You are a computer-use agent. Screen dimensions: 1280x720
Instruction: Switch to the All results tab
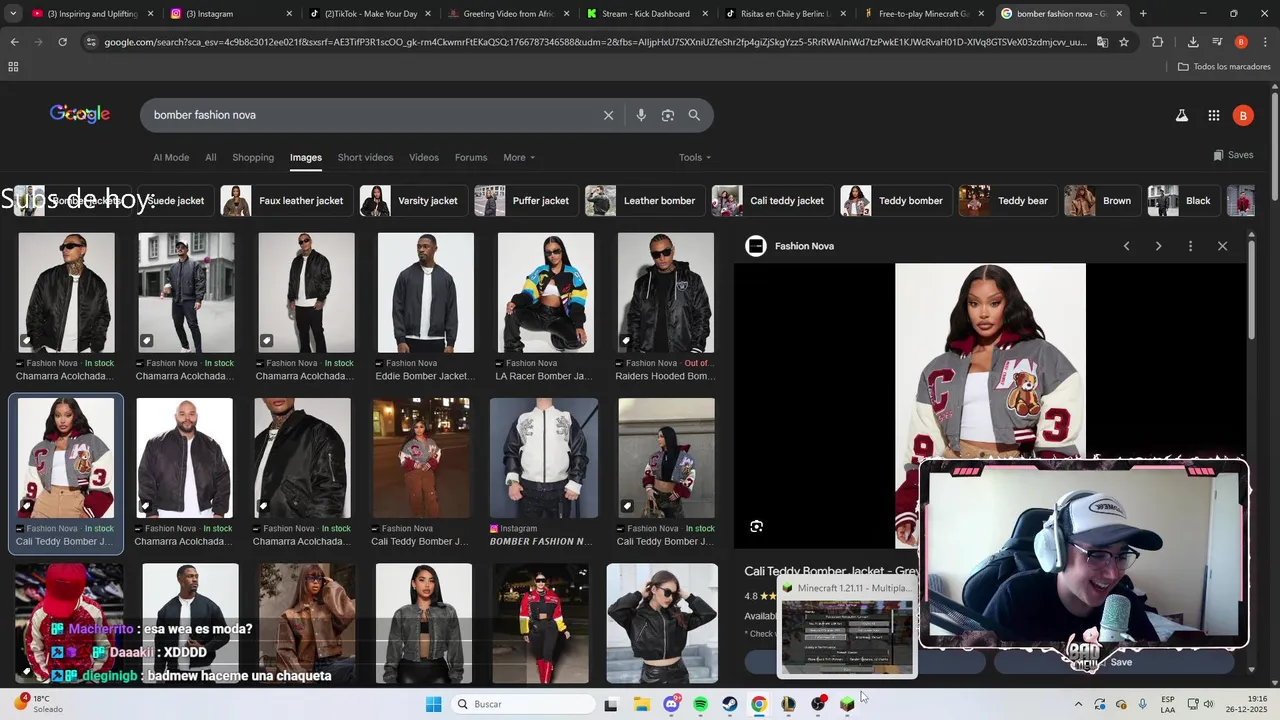(211, 157)
